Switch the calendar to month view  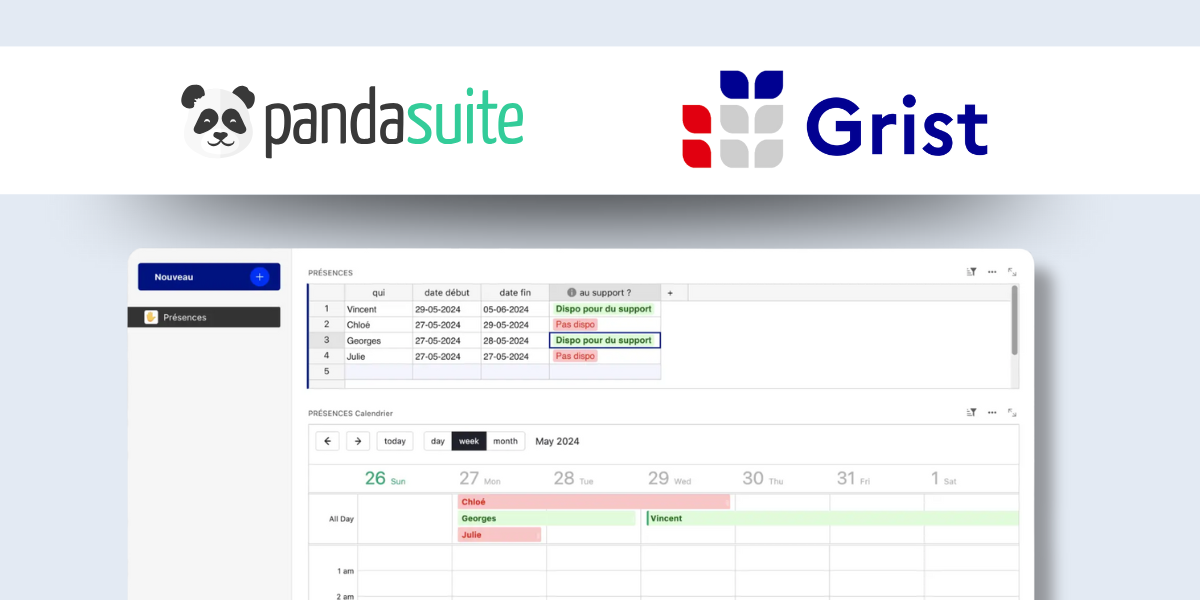click(505, 440)
